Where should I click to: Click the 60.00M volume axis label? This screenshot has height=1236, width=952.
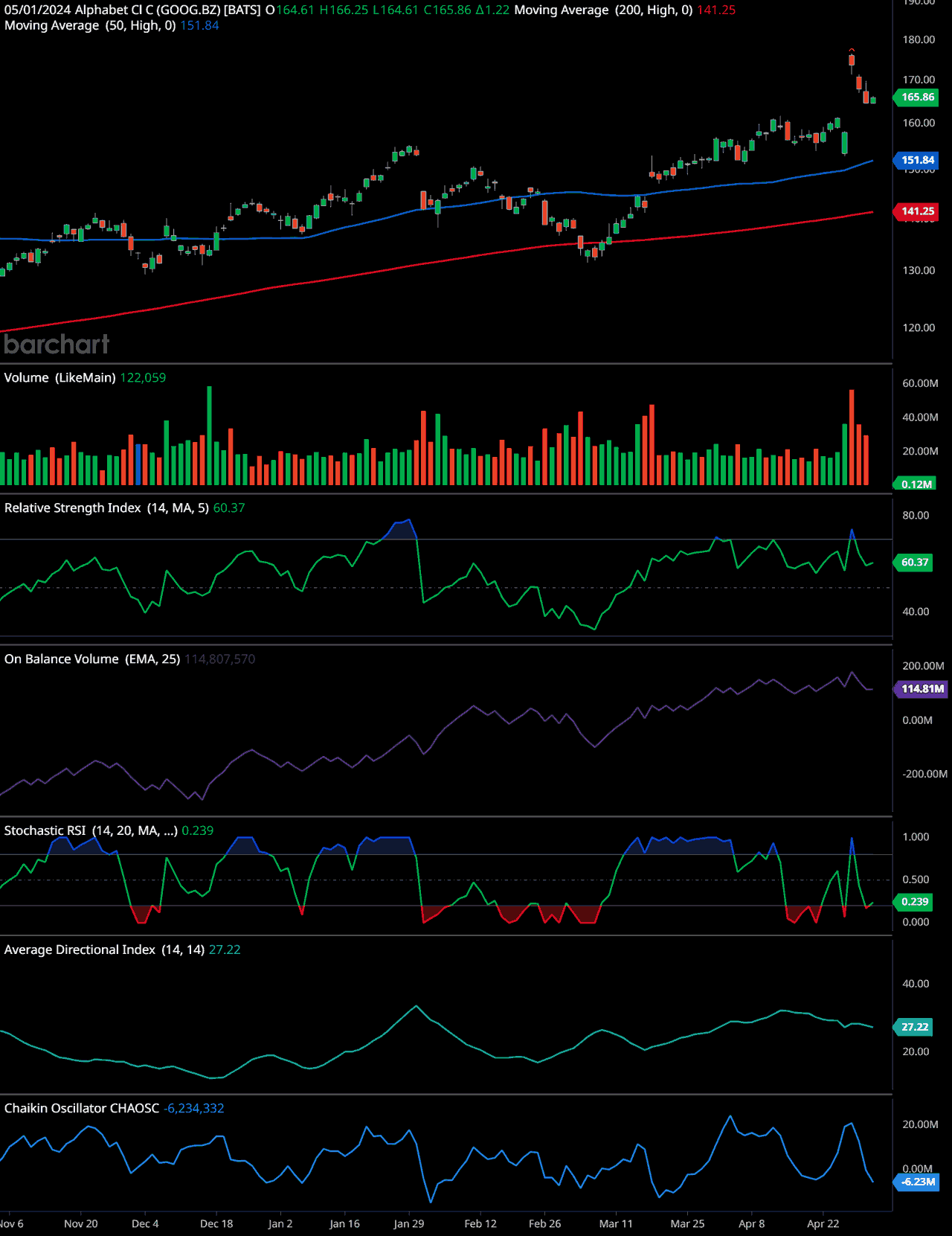pos(920,383)
